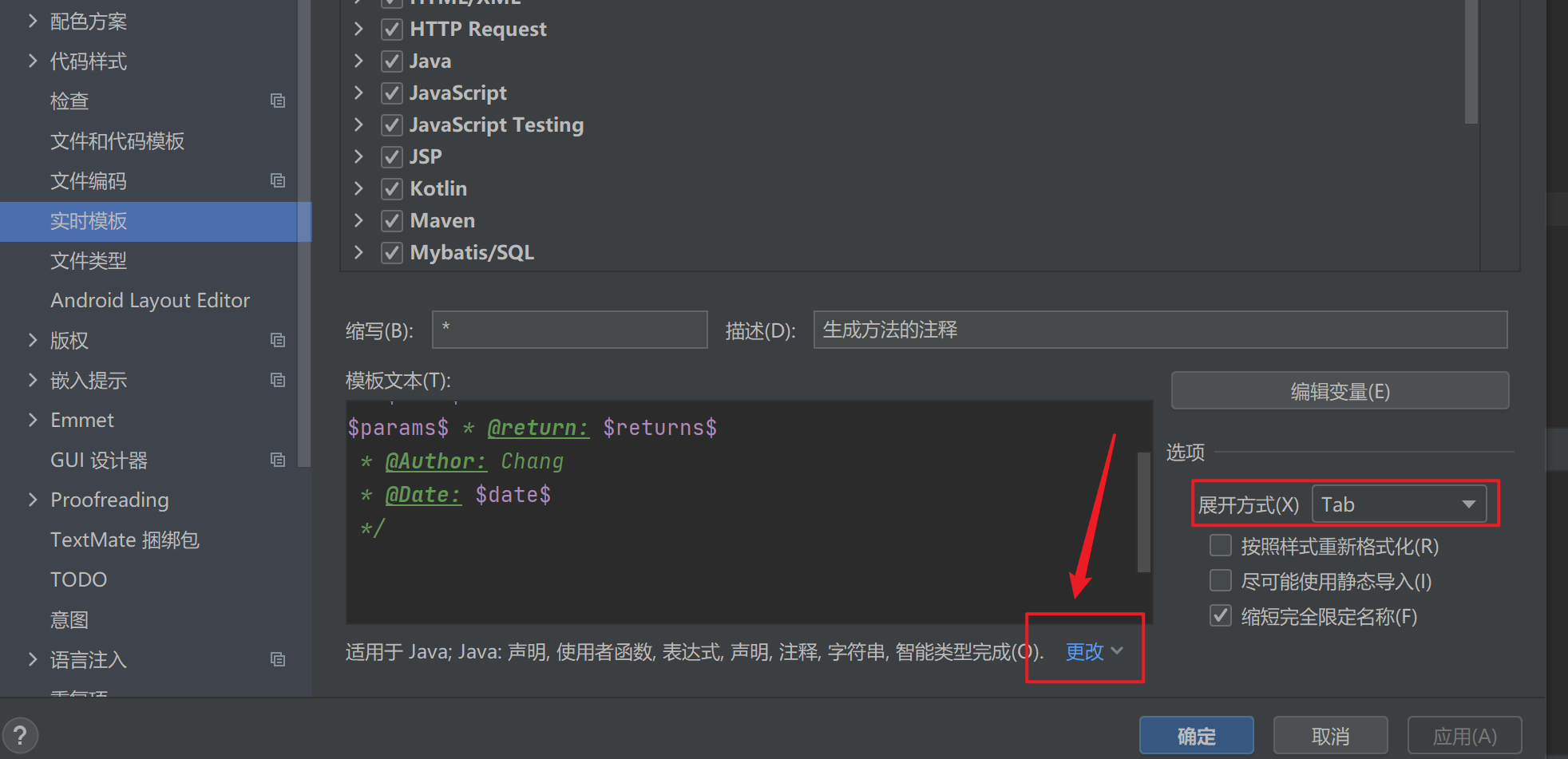Click the settings tree sidebar scrollbar

point(304,233)
